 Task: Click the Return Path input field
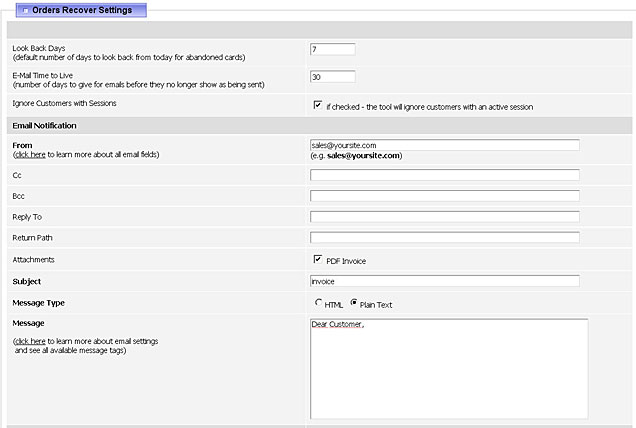click(445, 237)
